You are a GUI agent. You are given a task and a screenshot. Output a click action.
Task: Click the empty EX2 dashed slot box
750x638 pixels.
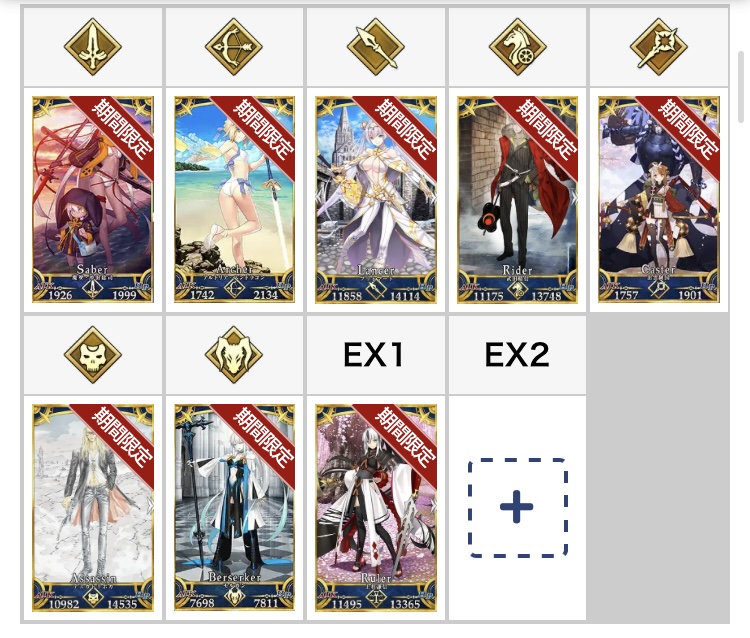point(518,508)
